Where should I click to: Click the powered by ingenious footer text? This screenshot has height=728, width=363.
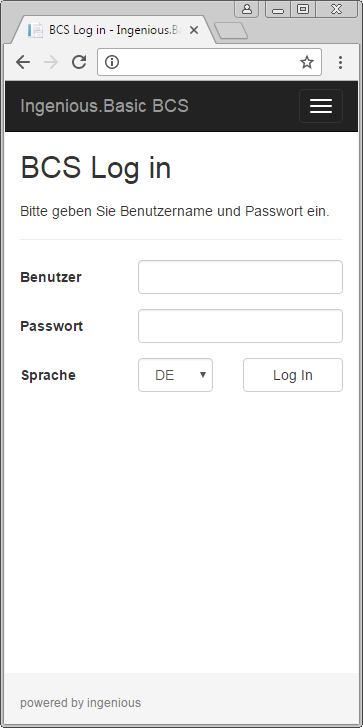pyautogui.click(x=80, y=703)
